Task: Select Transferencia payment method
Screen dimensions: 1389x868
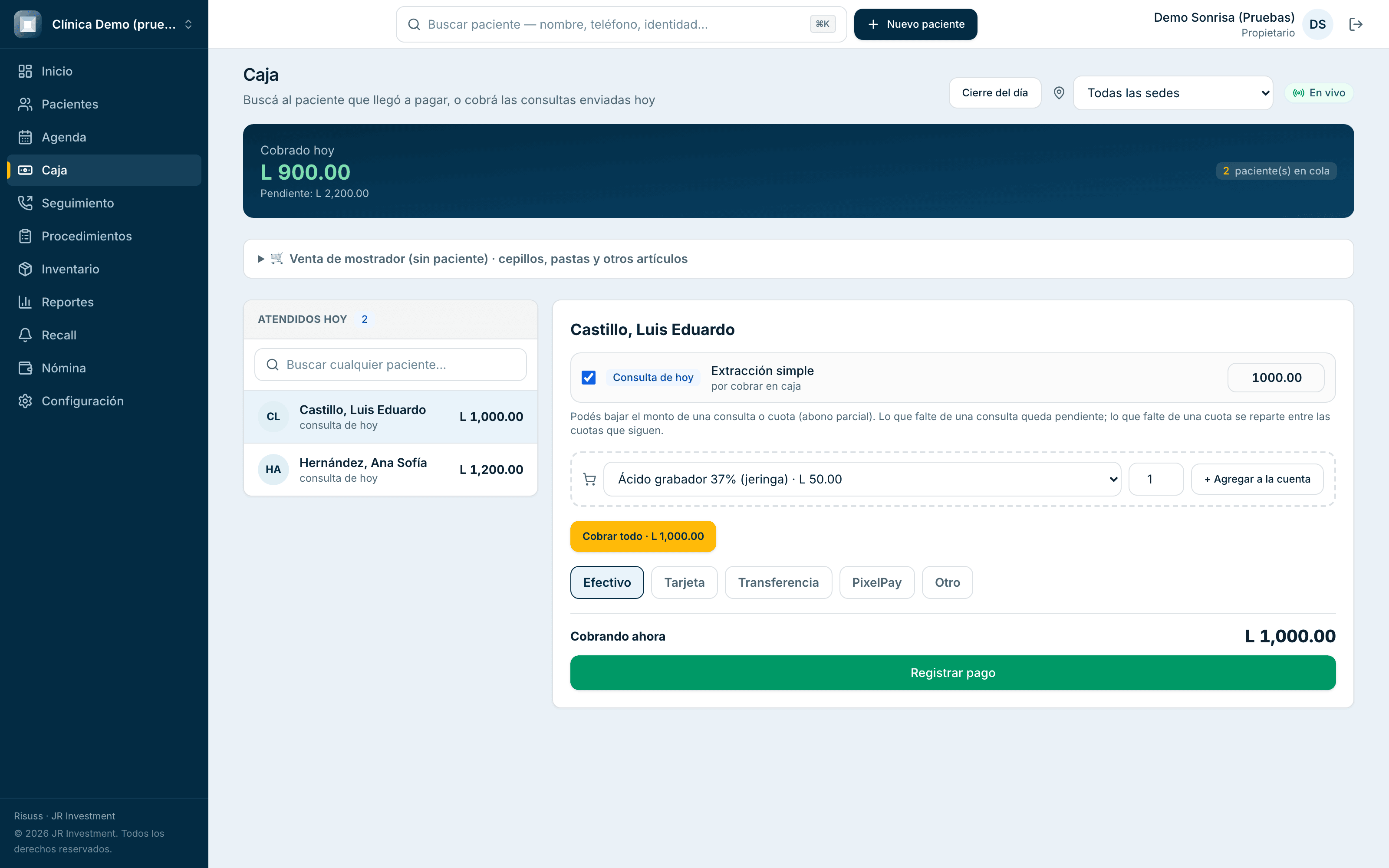Action: click(x=778, y=583)
